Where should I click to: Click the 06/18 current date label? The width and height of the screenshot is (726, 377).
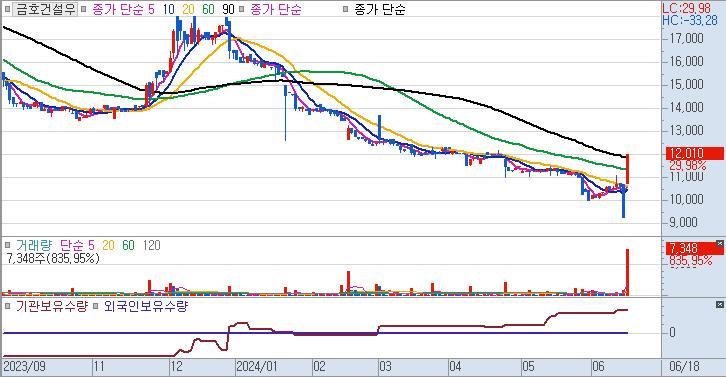coord(684,367)
